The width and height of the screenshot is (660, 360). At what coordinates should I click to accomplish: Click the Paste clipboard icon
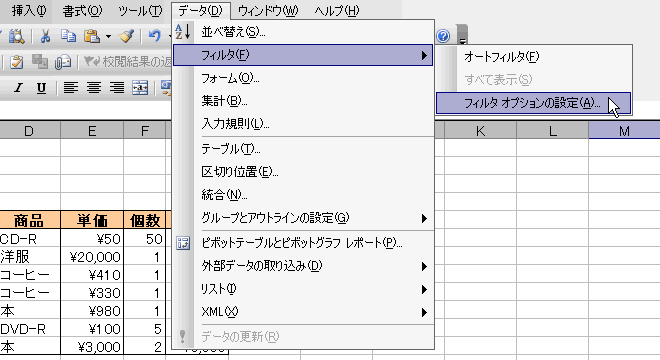pyautogui.click(x=92, y=36)
